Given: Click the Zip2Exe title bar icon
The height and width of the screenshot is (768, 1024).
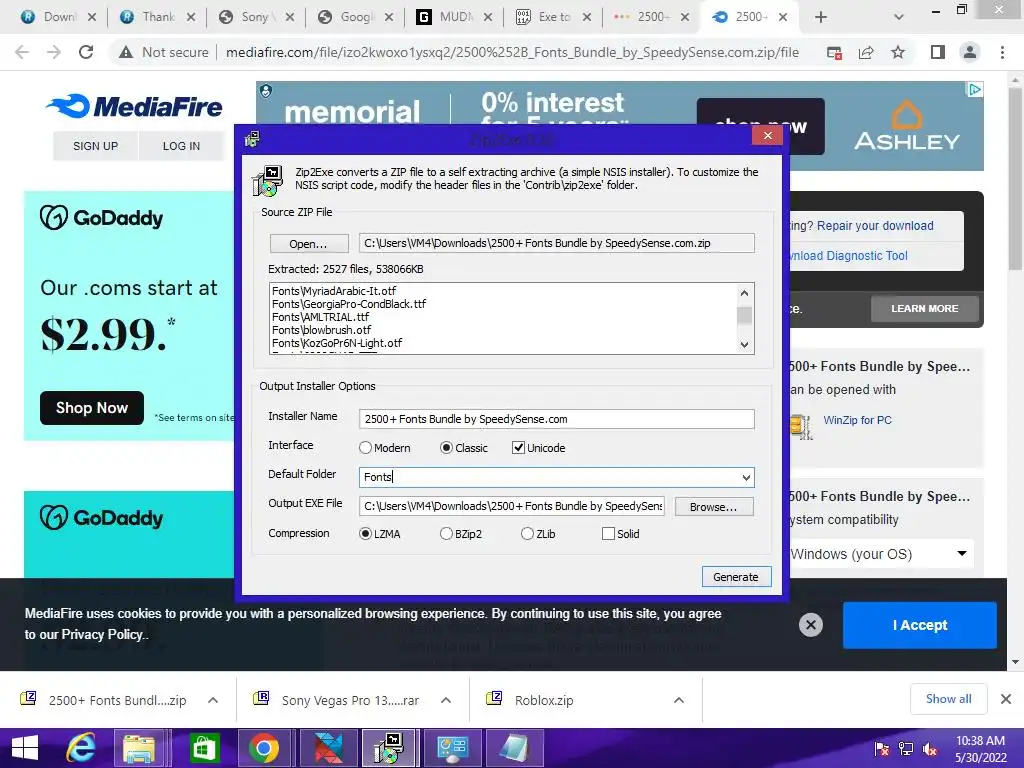Looking at the screenshot, I should tap(252, 138).
